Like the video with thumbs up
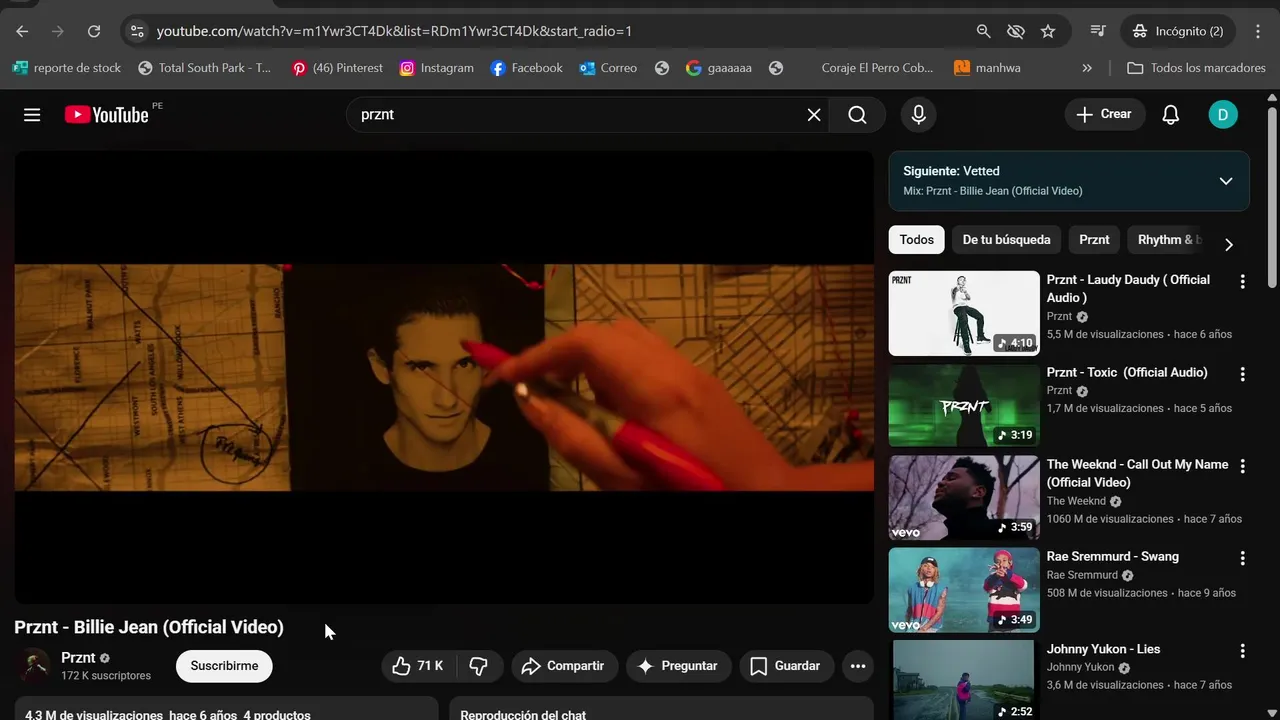This screenshot has width=1280, height=720. tap(419, 666)
